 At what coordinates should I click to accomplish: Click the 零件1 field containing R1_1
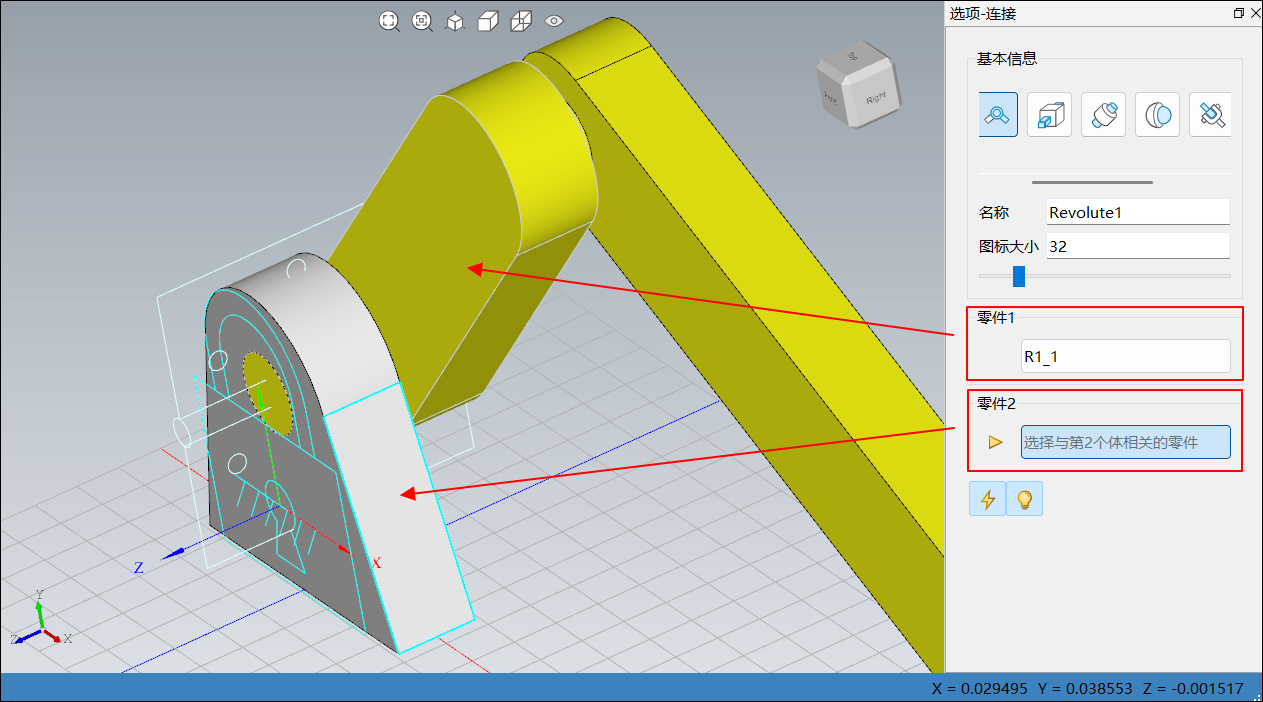(1125, 356)
